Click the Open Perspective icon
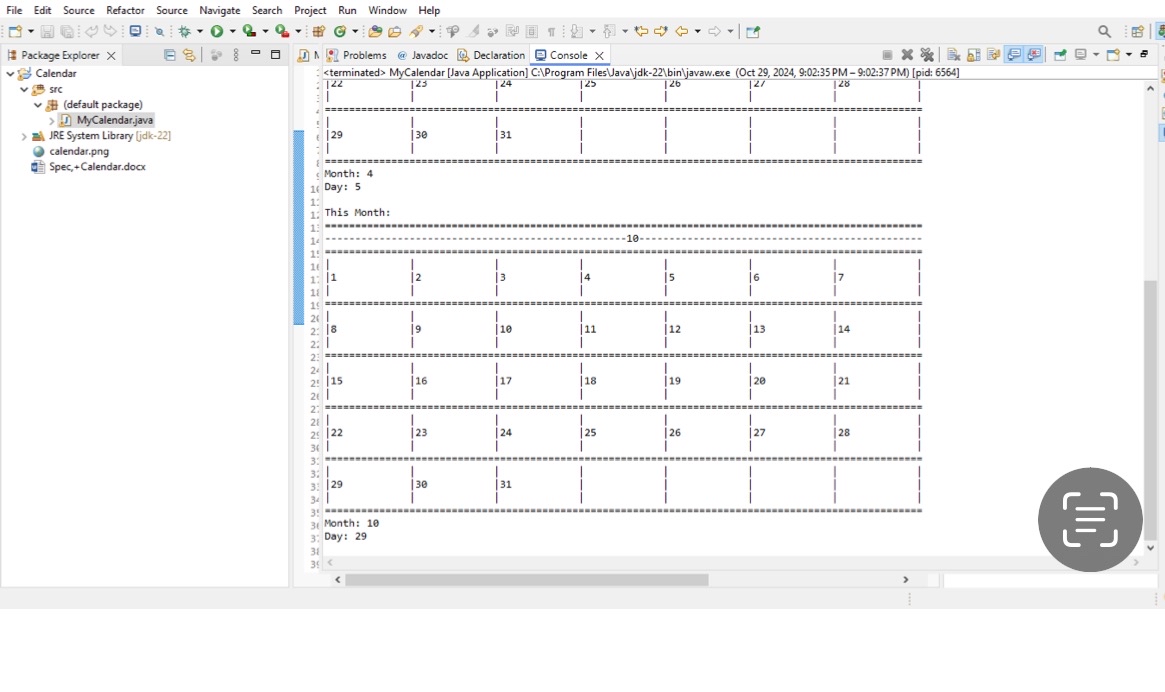 [1137, 32]
